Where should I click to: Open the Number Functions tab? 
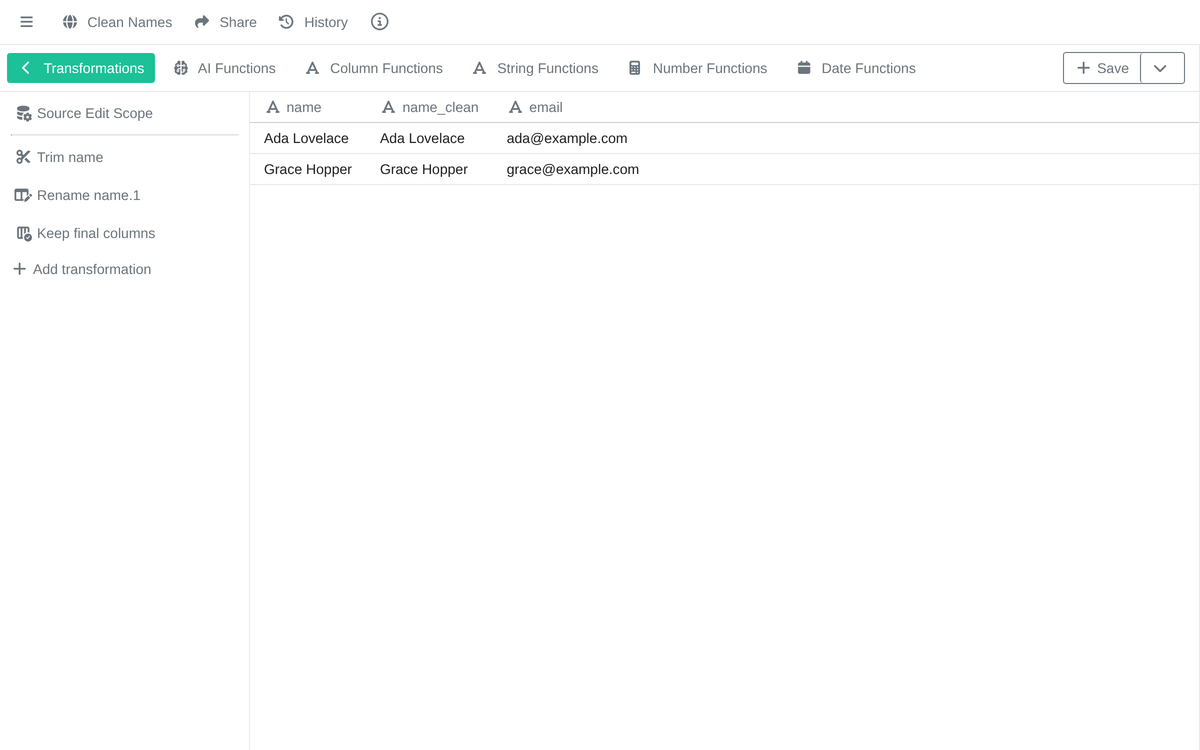(x=697, y=68)
